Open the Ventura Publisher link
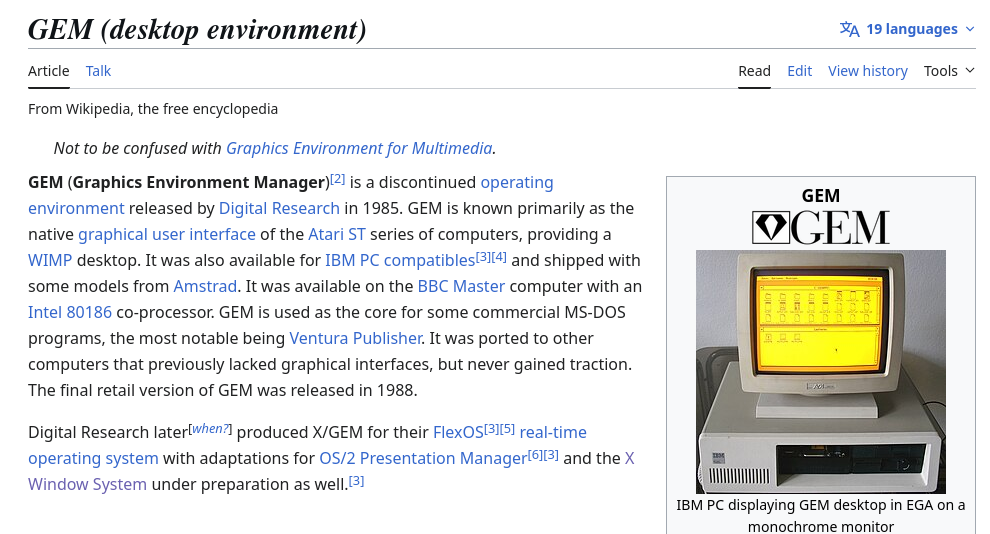990x534 pixels. (356, 338)
